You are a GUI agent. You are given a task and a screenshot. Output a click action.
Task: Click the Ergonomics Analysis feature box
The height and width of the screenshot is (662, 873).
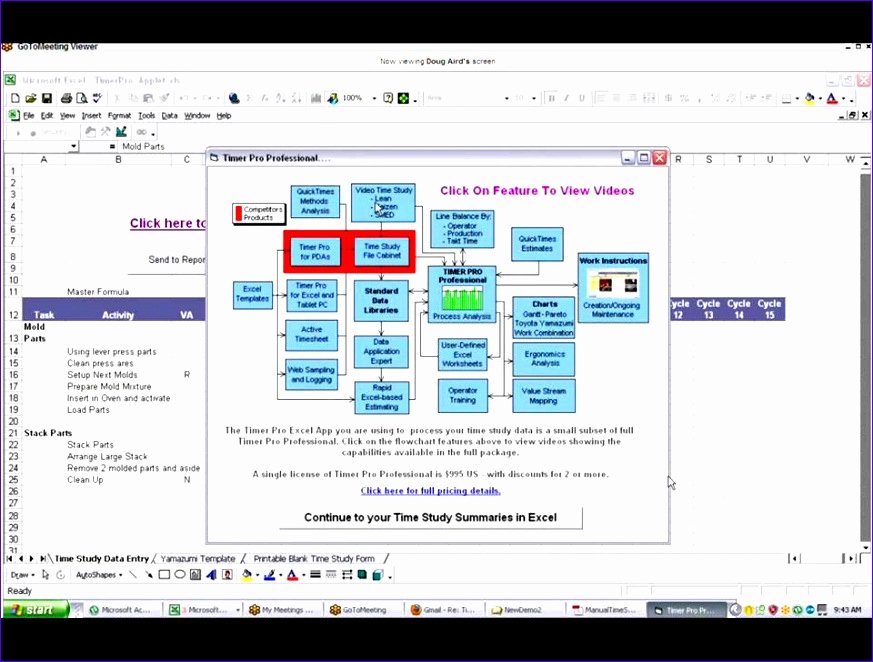545,359
